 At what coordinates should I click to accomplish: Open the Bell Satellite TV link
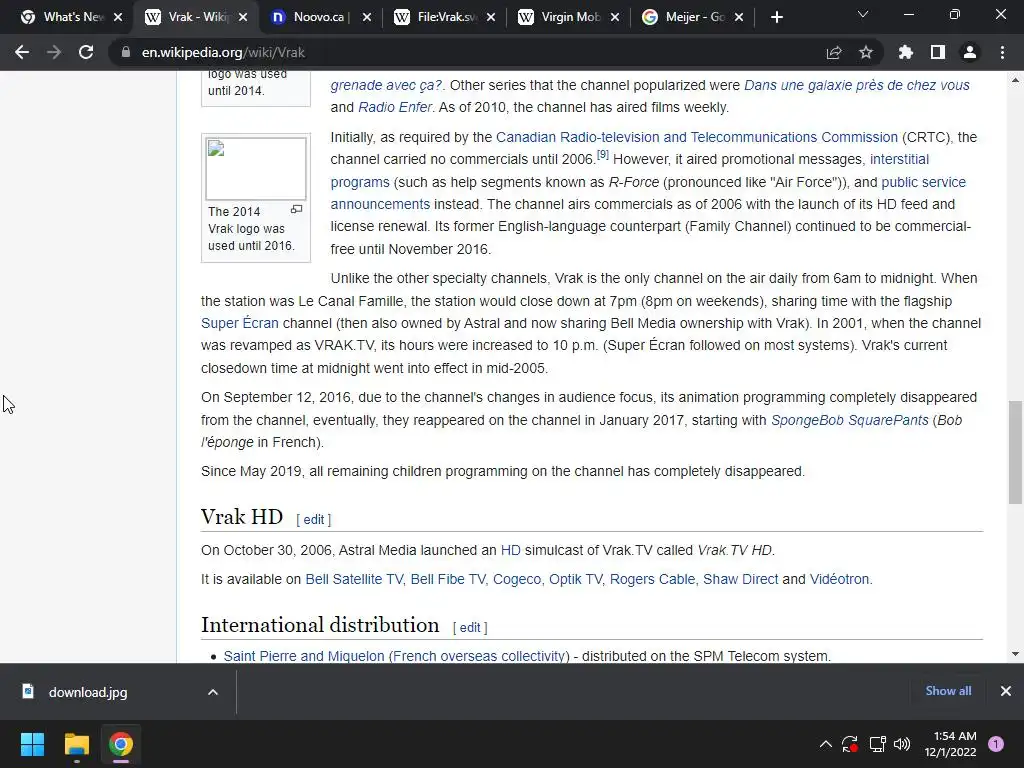354,579
